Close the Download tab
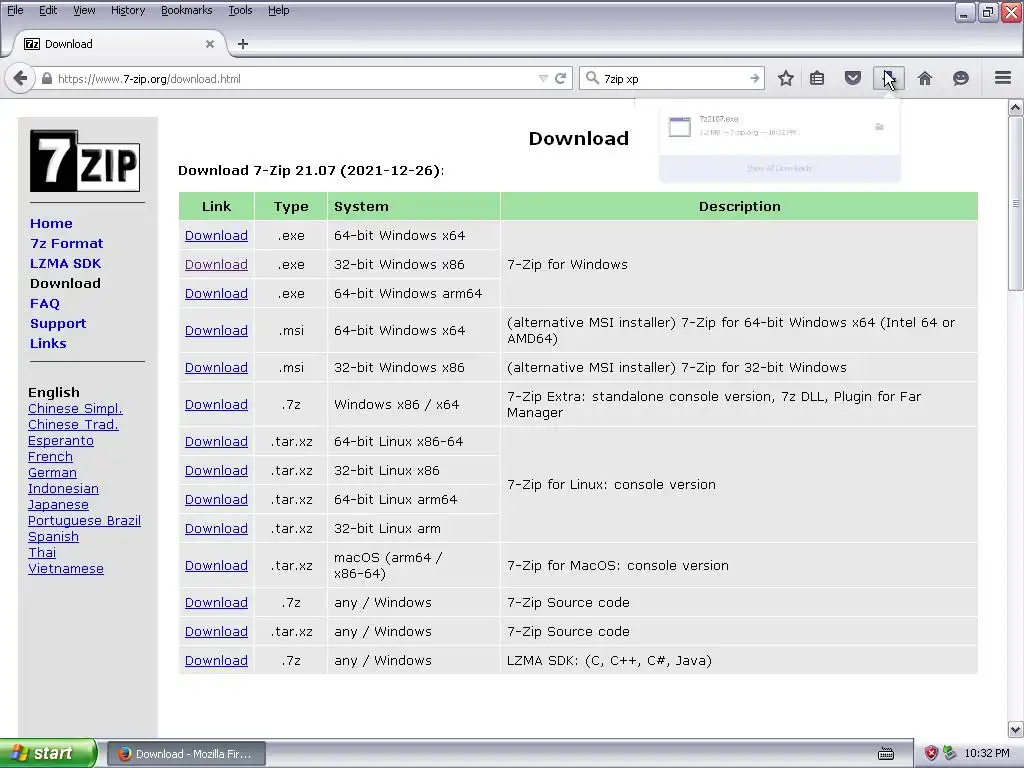The image size is (1024, 768). click(x=210, y=44)
